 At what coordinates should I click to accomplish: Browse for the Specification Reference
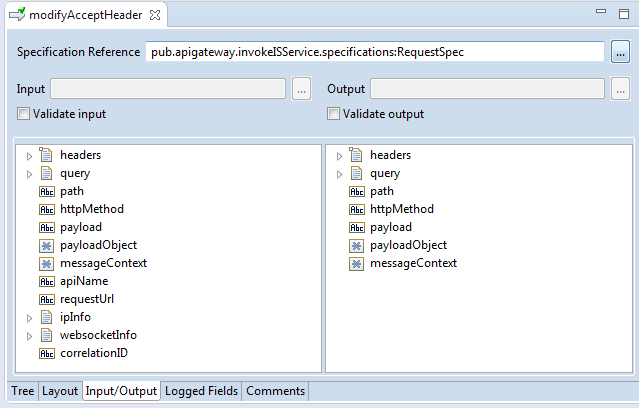pos(620,52)
